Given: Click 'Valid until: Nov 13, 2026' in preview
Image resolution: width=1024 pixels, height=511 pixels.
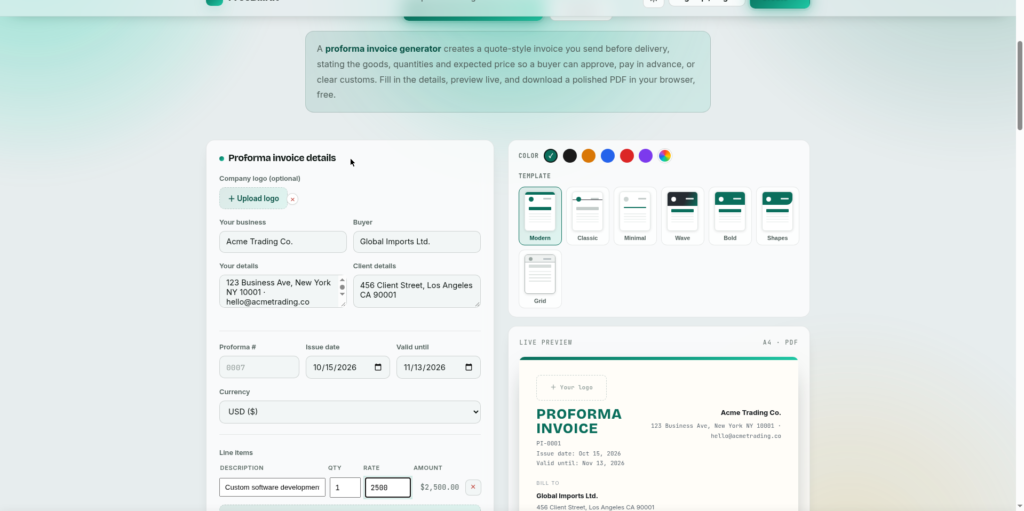Looking at the screenshot, I should point(581,463).
